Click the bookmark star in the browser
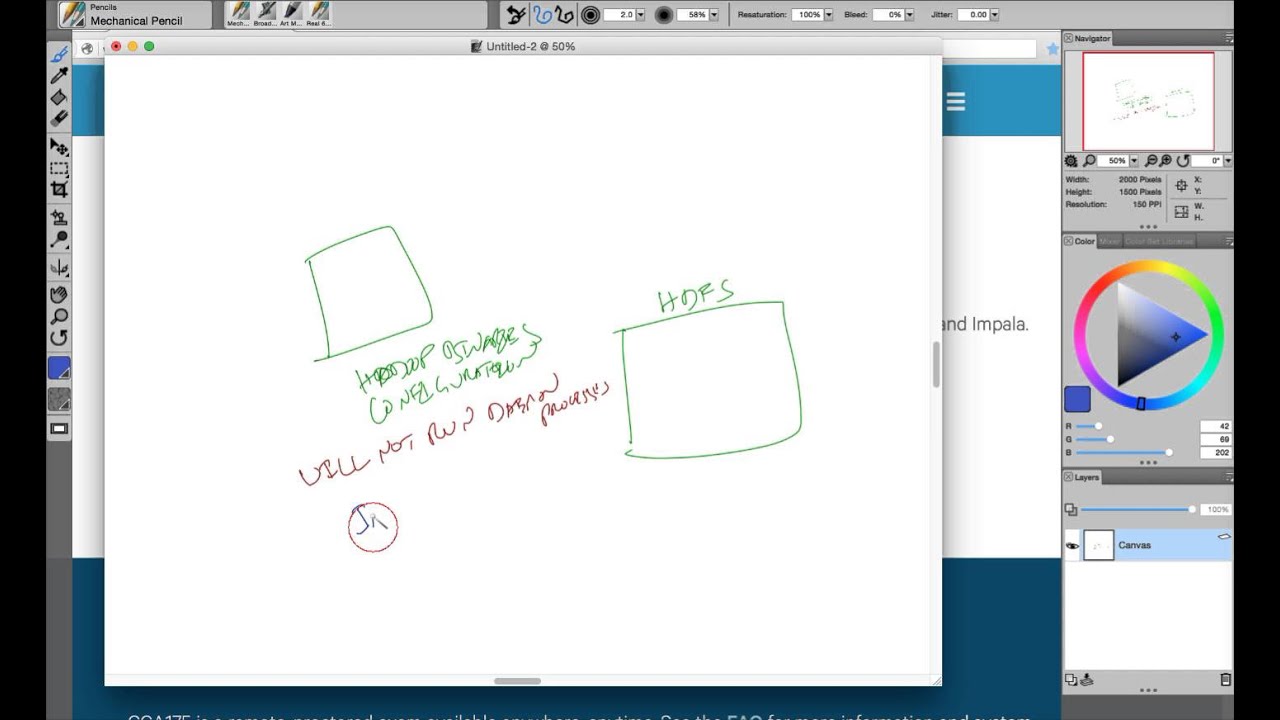The width and height of the screenshot is (1280, 720). 1052,48
